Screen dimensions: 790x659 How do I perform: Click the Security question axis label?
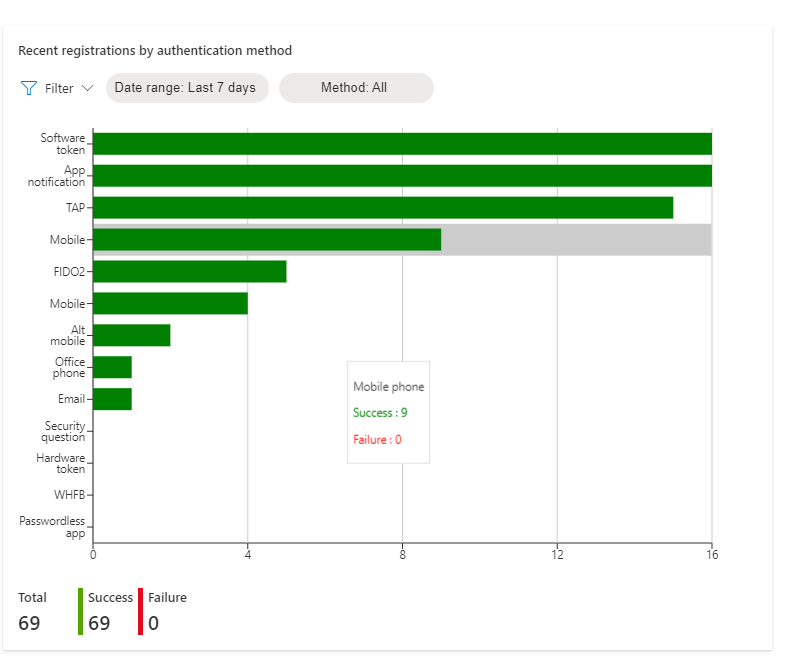coord(63,431)
